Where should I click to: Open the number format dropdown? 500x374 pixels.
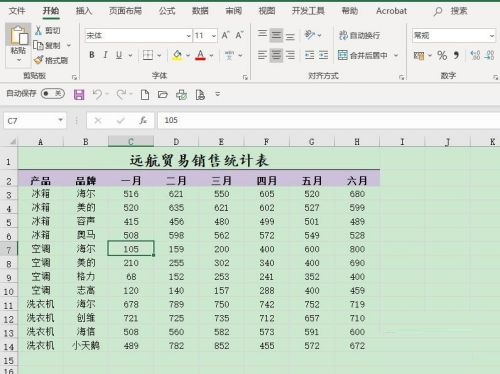[x=492, y=36]
